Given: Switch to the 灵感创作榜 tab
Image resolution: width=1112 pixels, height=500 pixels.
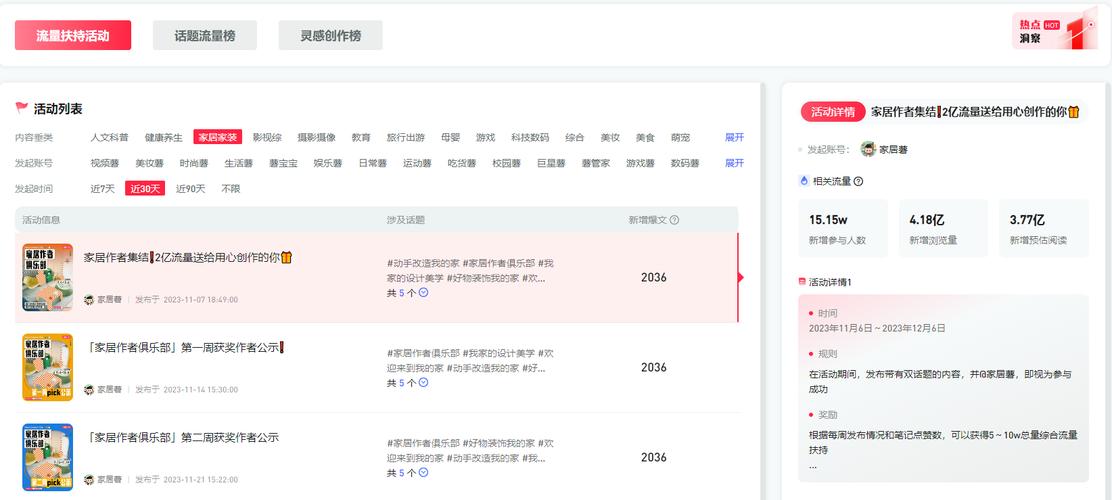Looking at the screenshot, I should (330, 35).
